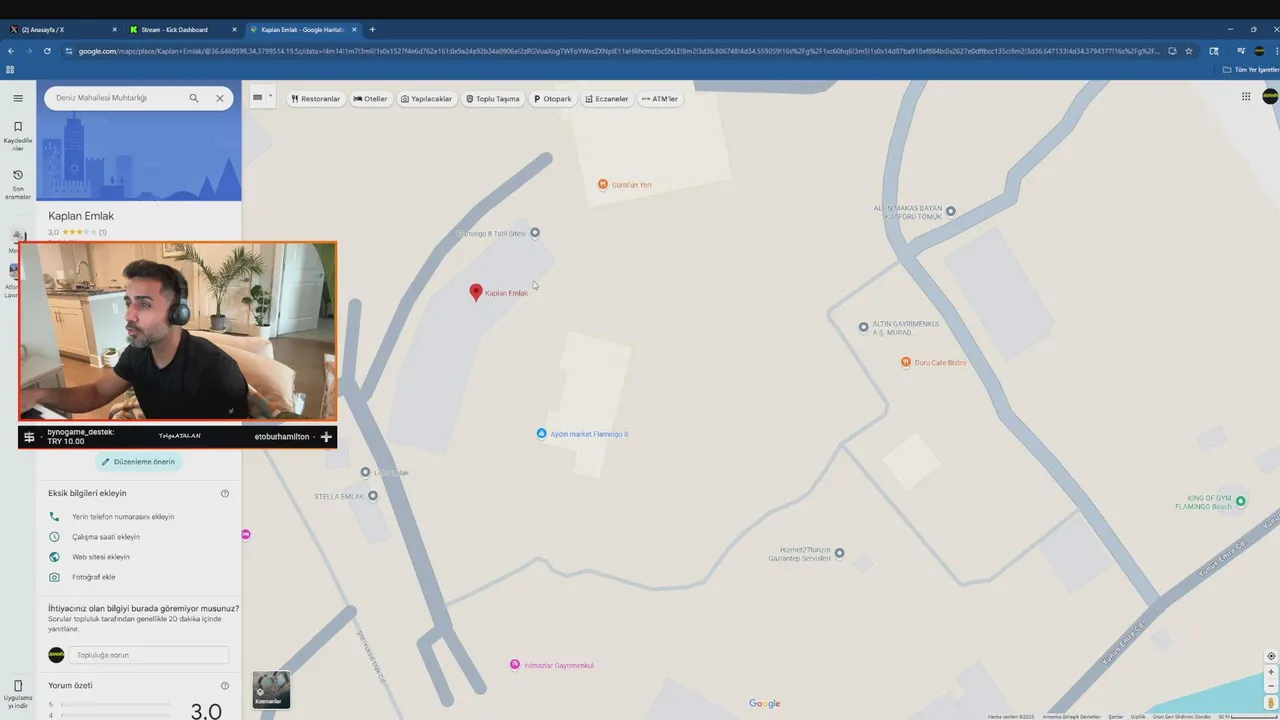Open Kaydedilenler (Saved) in sidebar
The width and height of the screenshot is (1280, 720).
[x=18, y=136]
